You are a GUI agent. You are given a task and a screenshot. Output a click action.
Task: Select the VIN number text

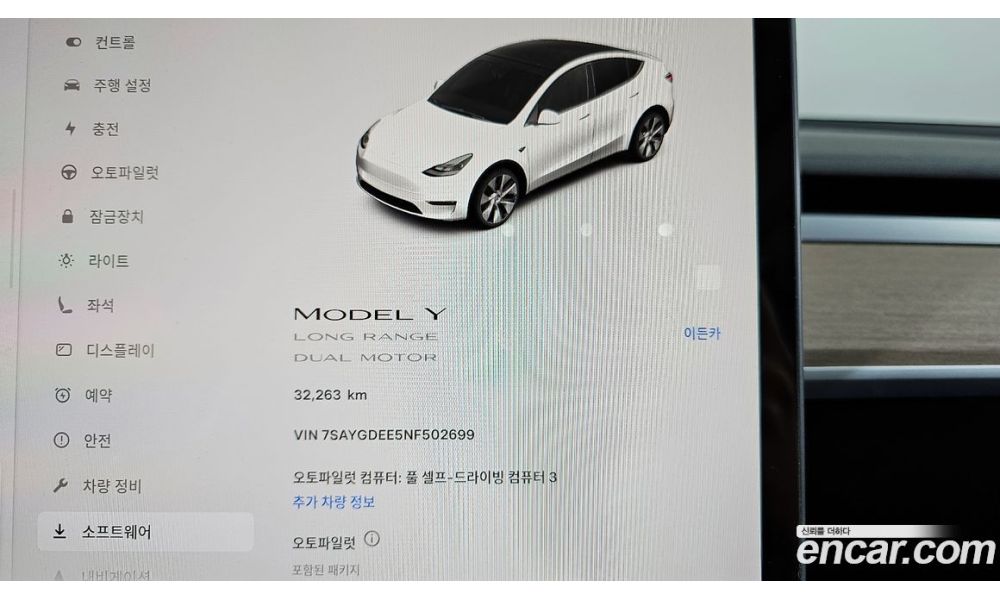pos(384,435)
